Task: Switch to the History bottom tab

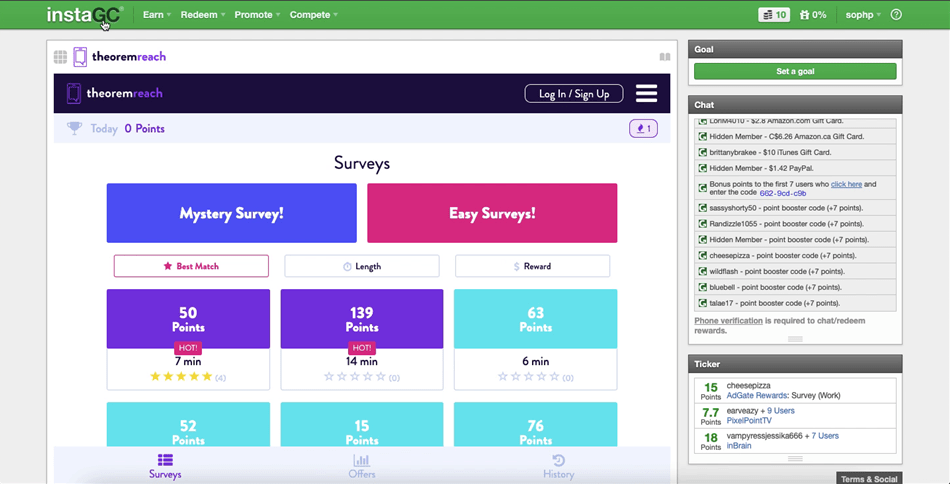Action: pos(559,466)
